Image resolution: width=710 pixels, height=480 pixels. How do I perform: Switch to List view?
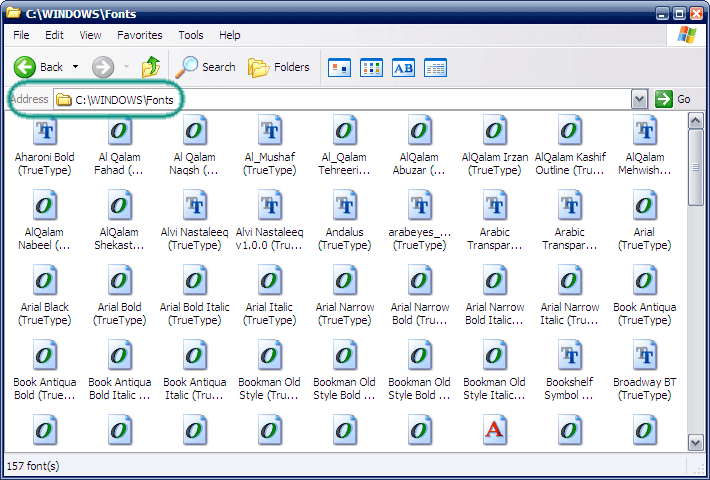(372, 68)
